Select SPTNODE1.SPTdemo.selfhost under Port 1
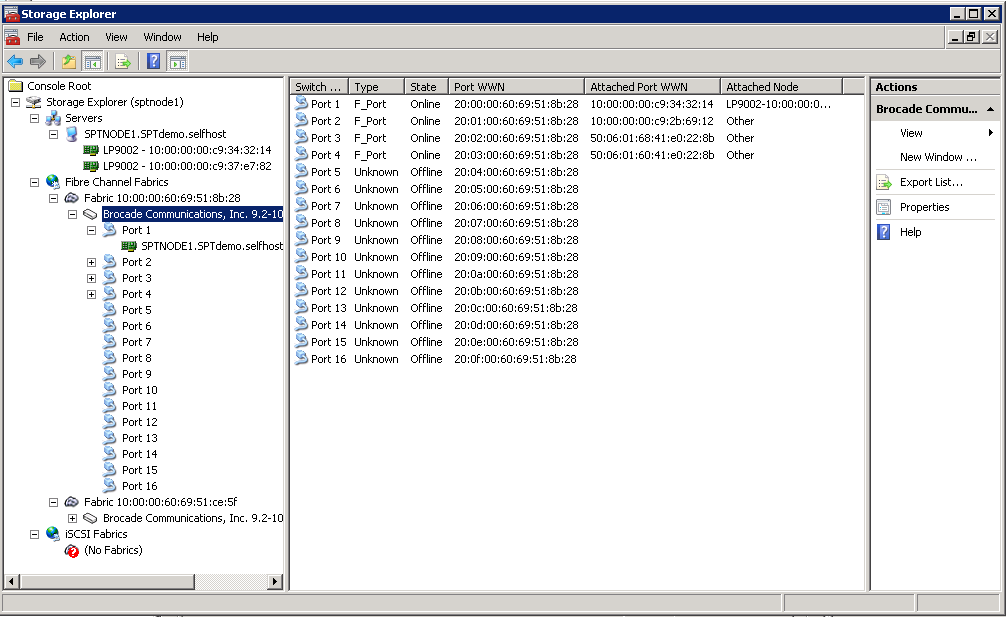Viewport: 1006px width, 617px height. pos(212,246)
